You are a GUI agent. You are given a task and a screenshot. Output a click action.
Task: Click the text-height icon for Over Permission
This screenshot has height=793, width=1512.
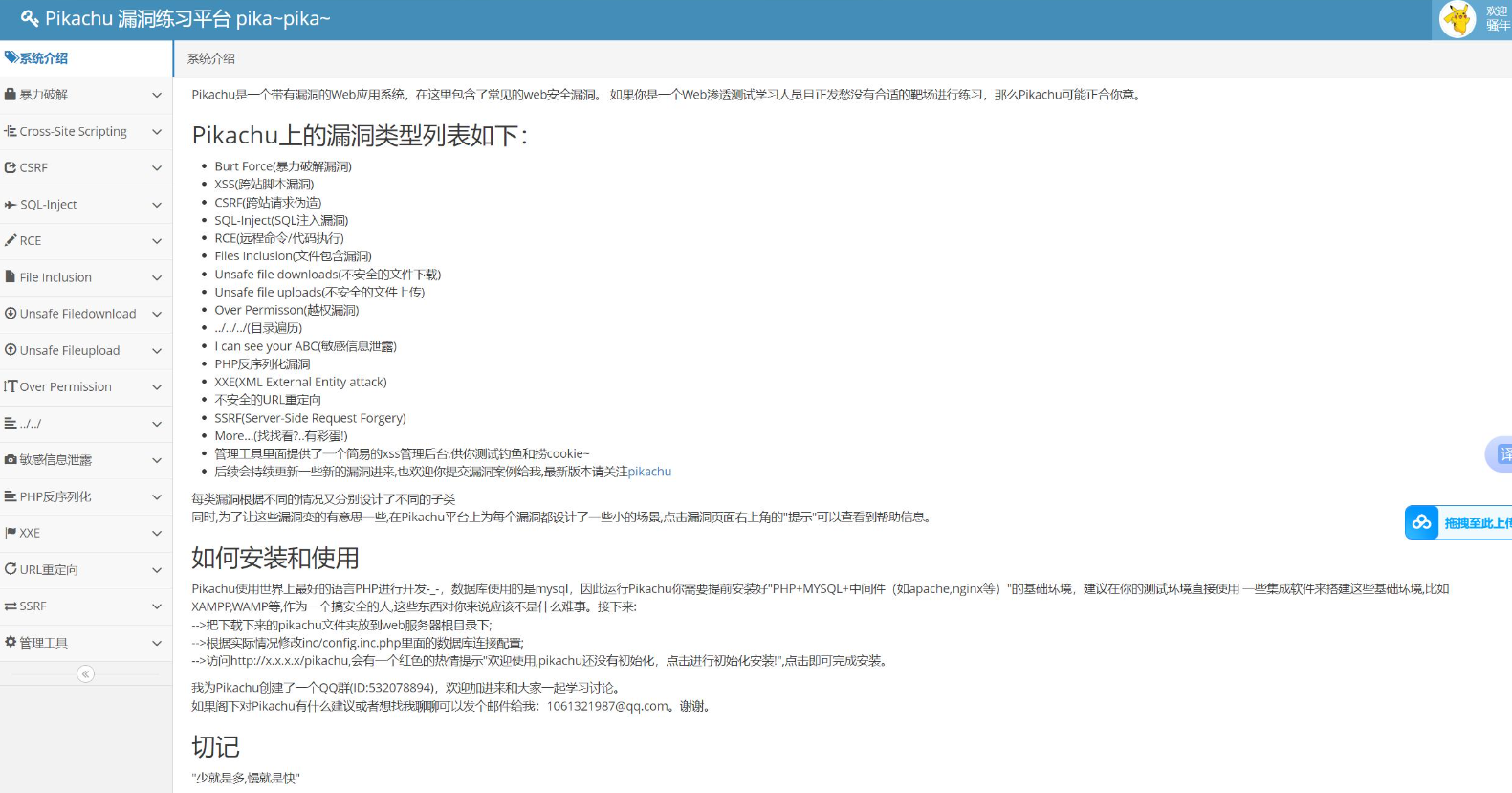[x=11, y=386]
